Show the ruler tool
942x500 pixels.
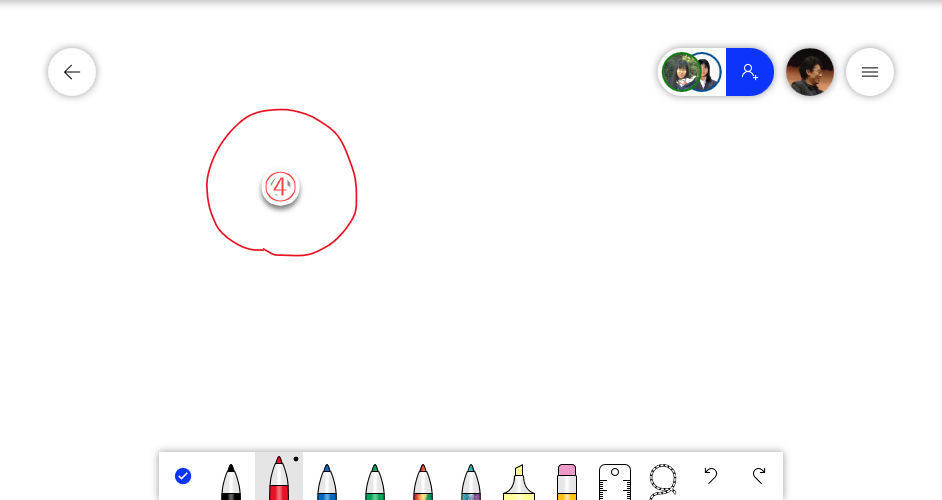point(615,481)
